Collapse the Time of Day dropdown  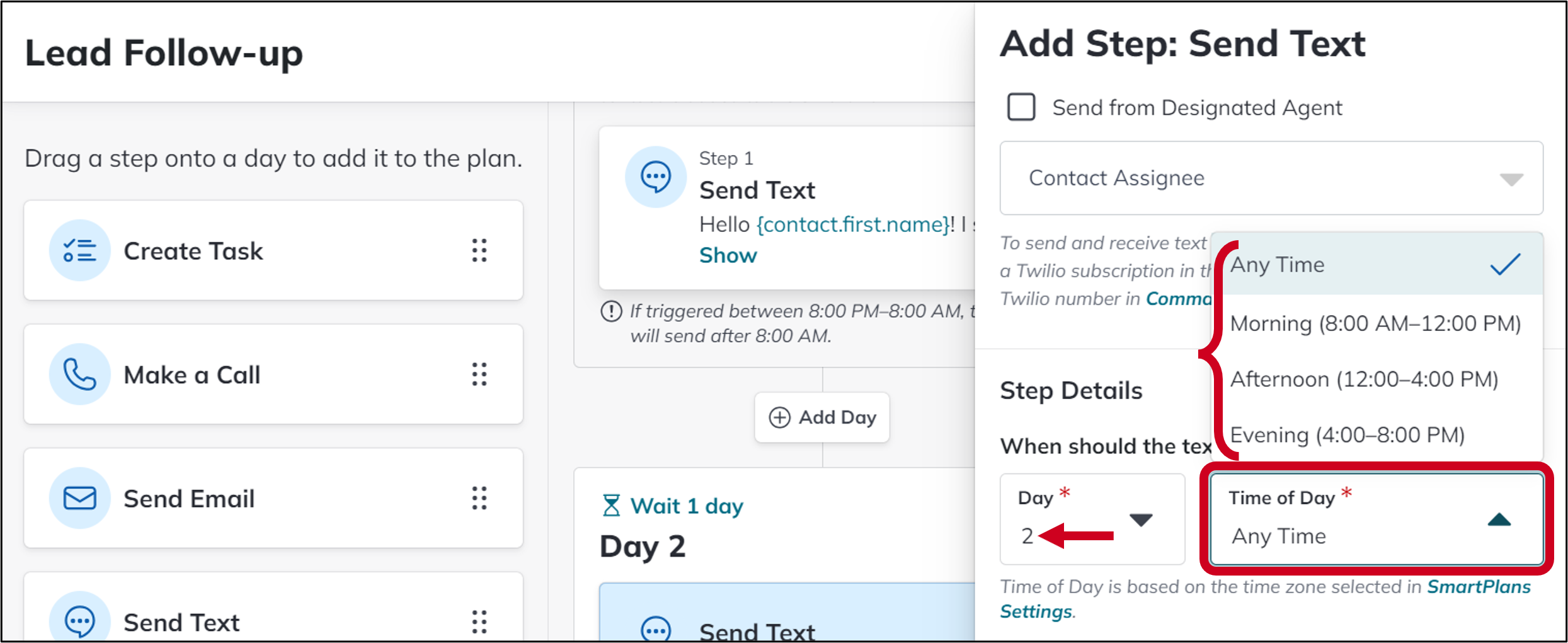coord(1376,519)
